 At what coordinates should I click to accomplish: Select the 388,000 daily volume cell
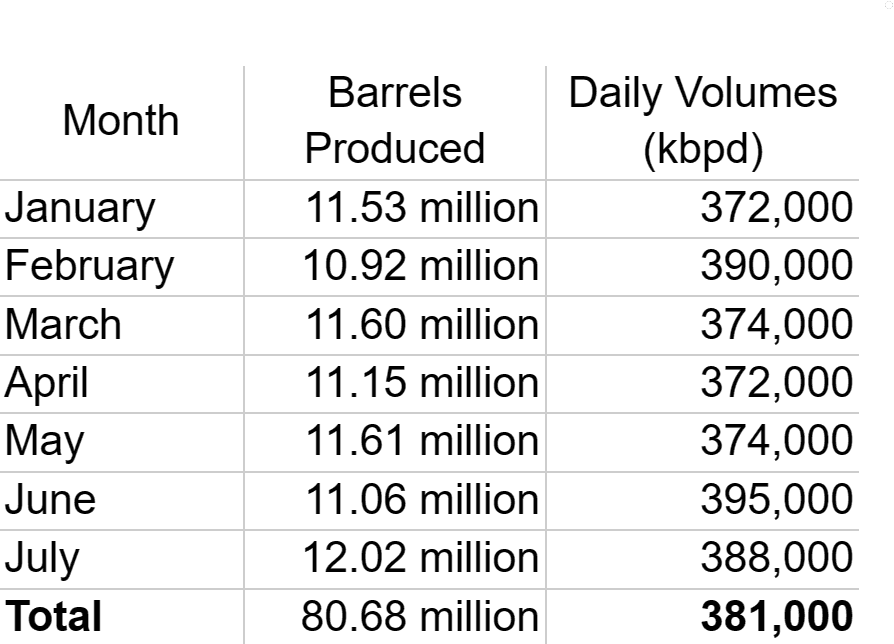tap(702, 560)
